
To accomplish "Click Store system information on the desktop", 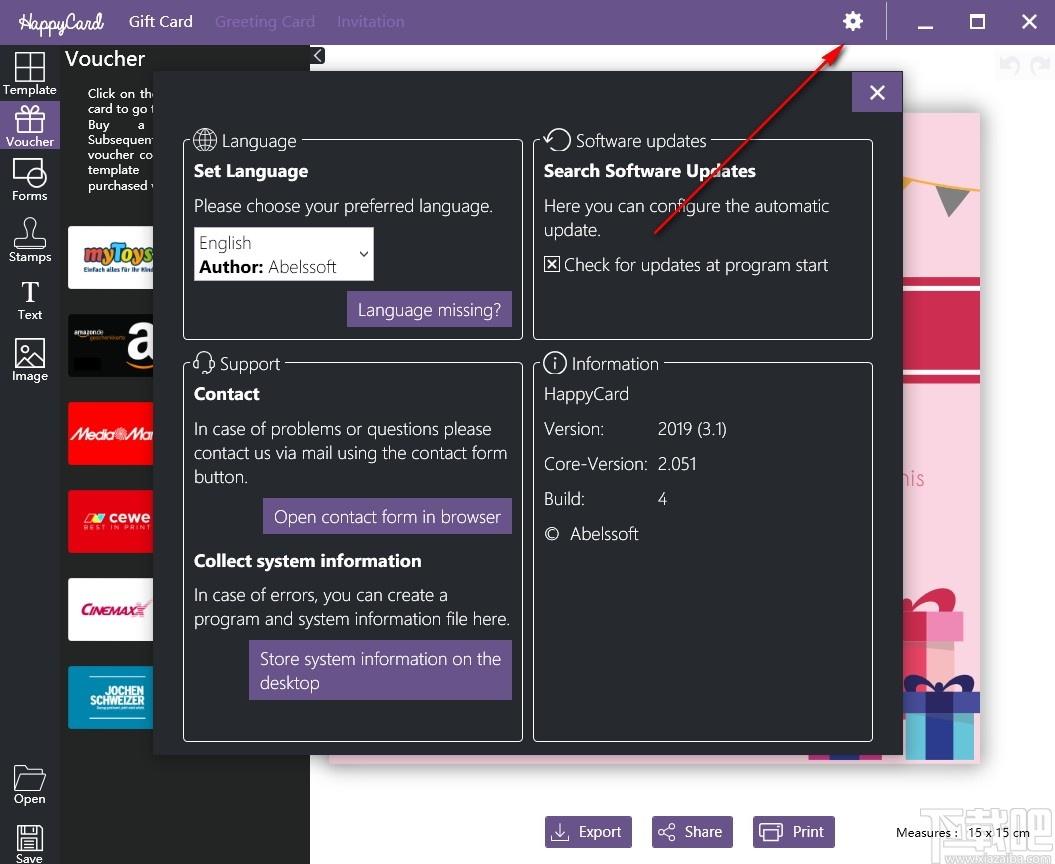I will point(380,670).
